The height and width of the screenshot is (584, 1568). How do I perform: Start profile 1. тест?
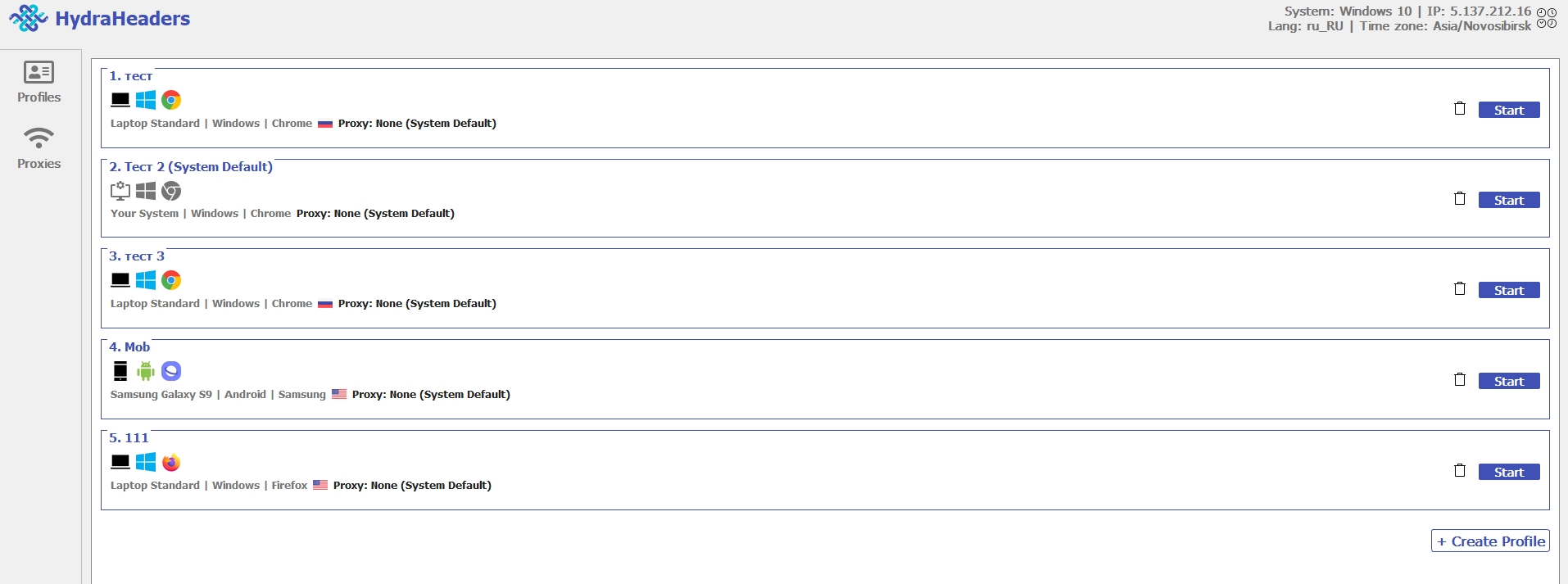click(x=1509, y=110)
